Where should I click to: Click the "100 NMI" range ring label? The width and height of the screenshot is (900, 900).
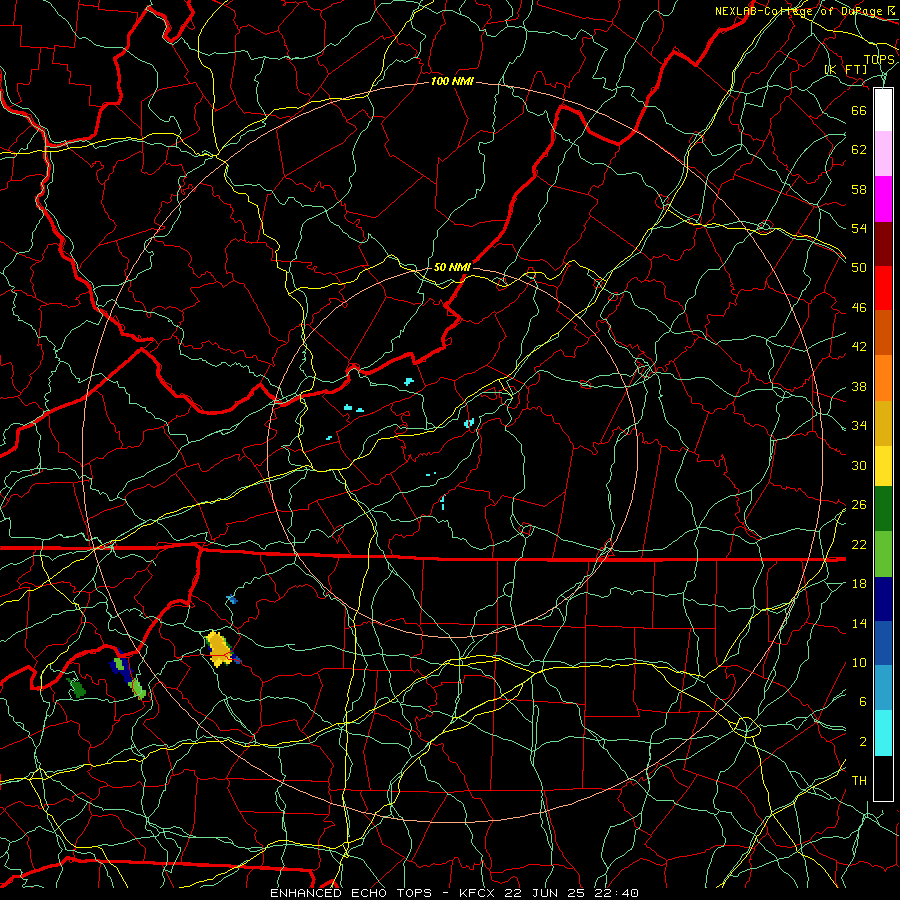pos(452,82)
